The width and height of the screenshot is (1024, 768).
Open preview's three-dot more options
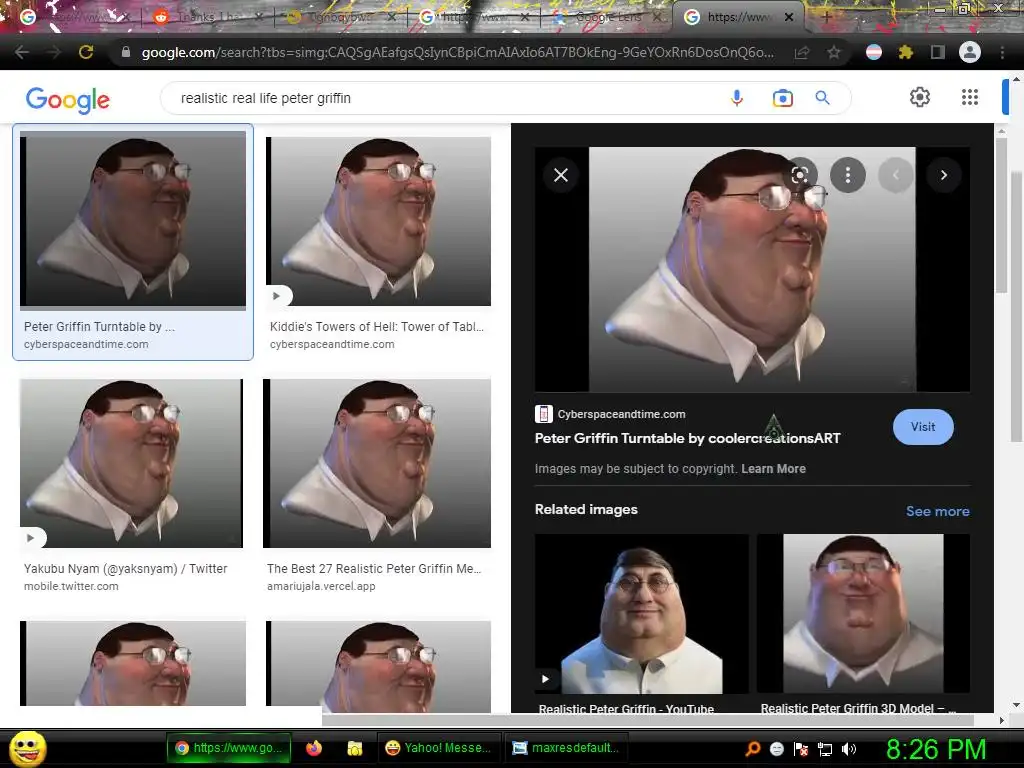point(848,175)
